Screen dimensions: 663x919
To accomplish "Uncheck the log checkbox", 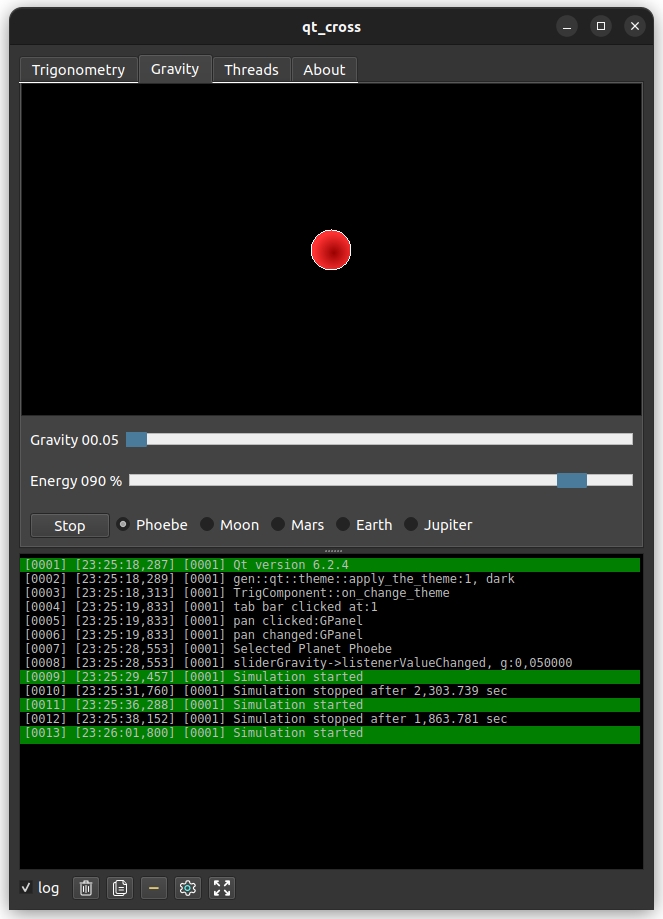I will (27, 888).
